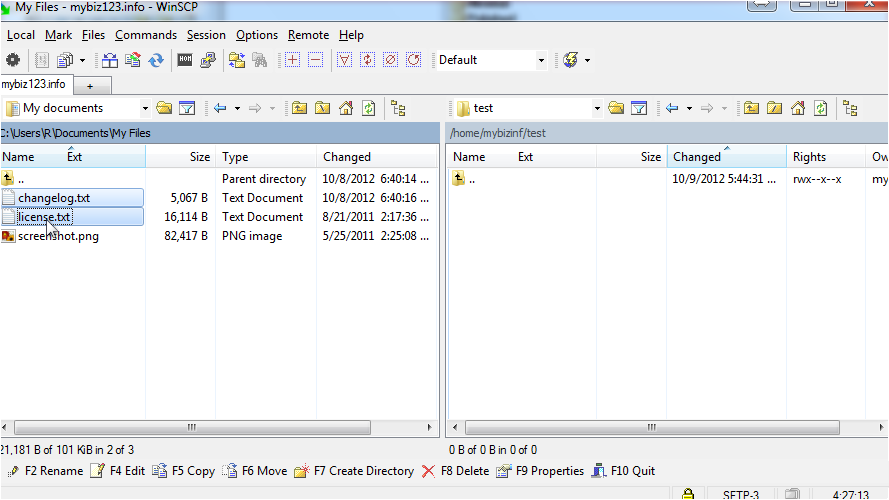Toggle the remote panel directory tree icon

[x=850, y=108]
